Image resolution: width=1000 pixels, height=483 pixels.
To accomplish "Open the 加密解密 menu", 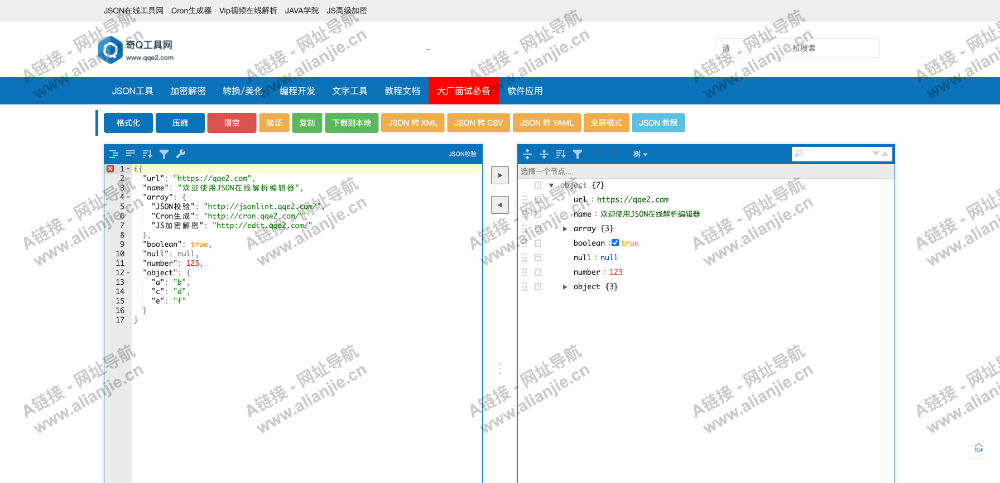I will coord(188,91).
